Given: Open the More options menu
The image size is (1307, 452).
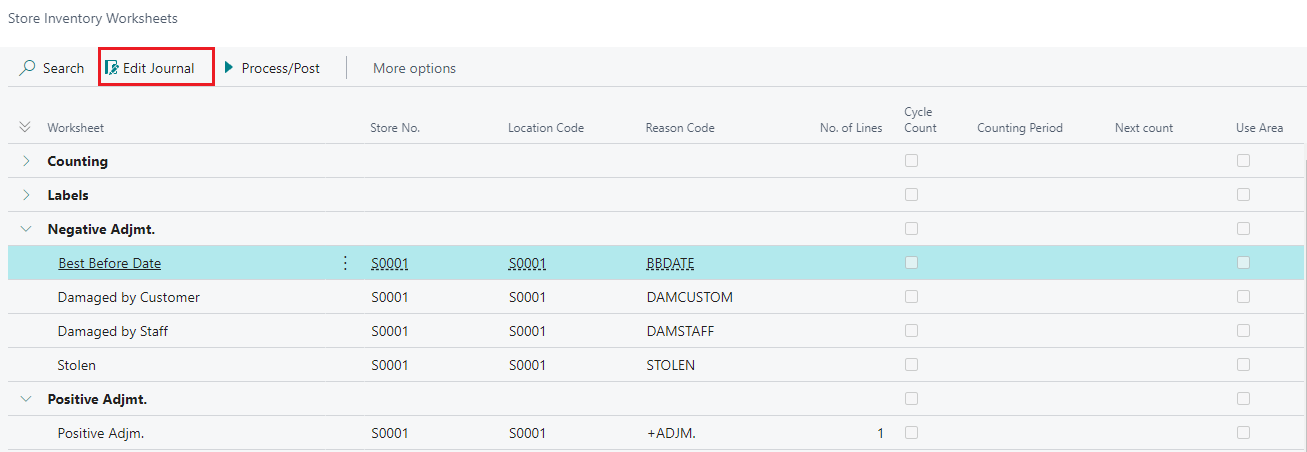Looking at the screenshot, I should tap(414, 68).
